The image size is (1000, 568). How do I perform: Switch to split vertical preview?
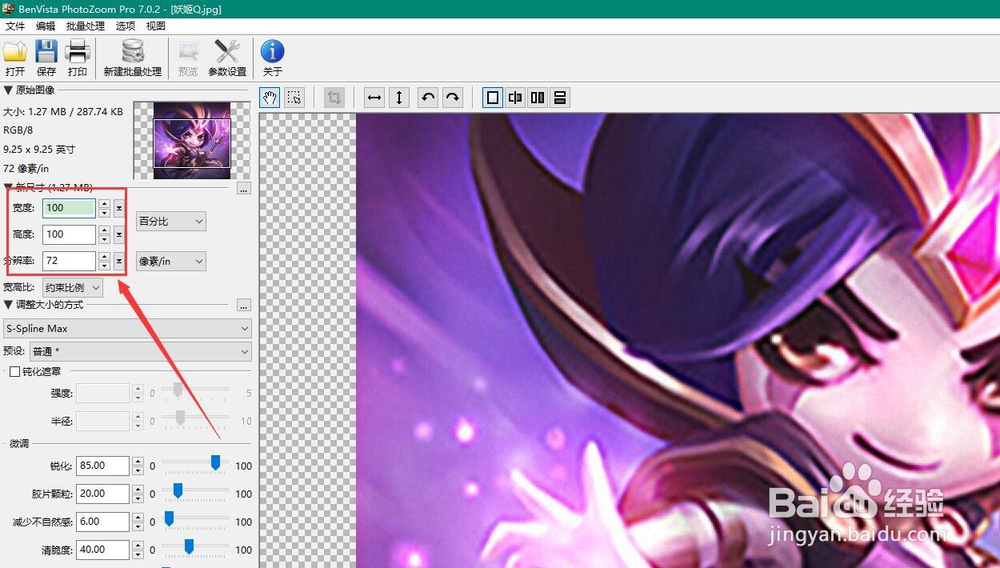point(515,98)
